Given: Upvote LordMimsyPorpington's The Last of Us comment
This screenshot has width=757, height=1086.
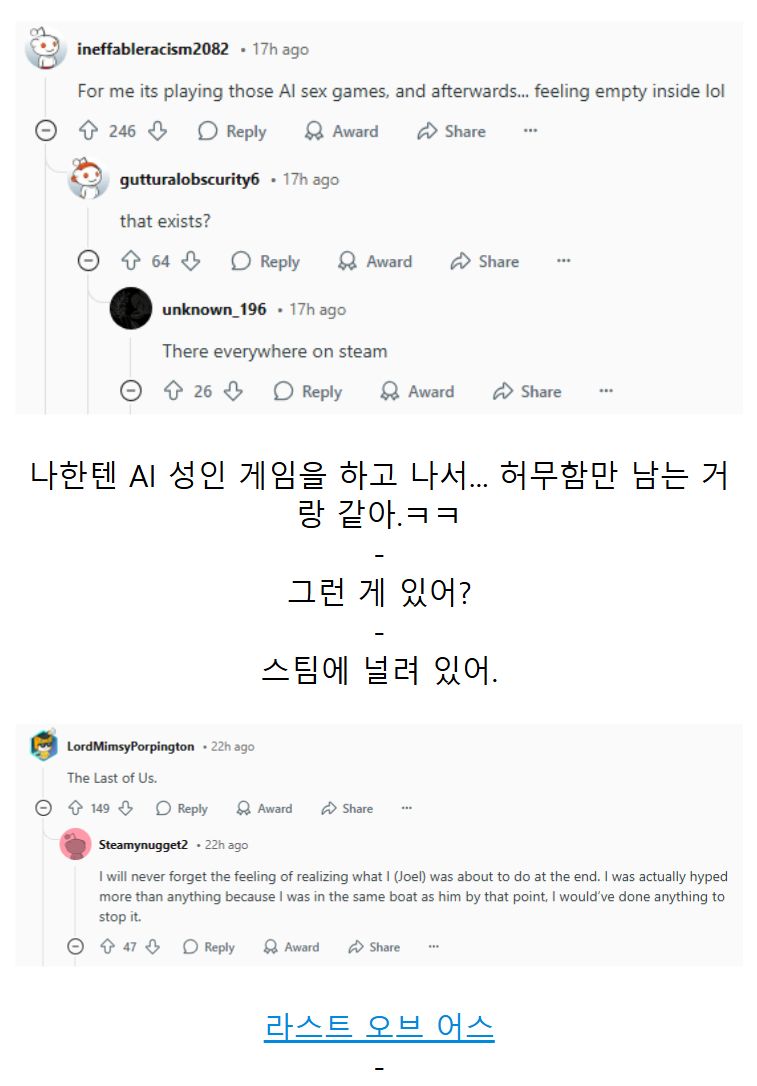Looking at the screenshot, I should tap(75, 808).
